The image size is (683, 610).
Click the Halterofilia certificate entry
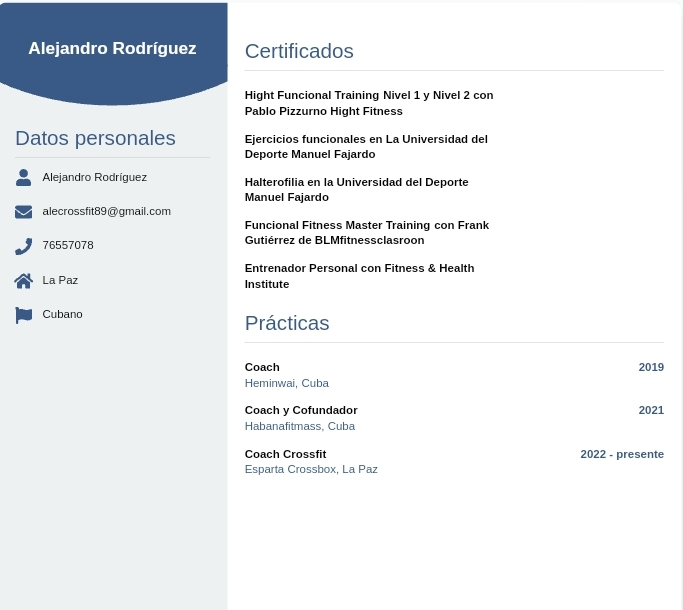357,190
